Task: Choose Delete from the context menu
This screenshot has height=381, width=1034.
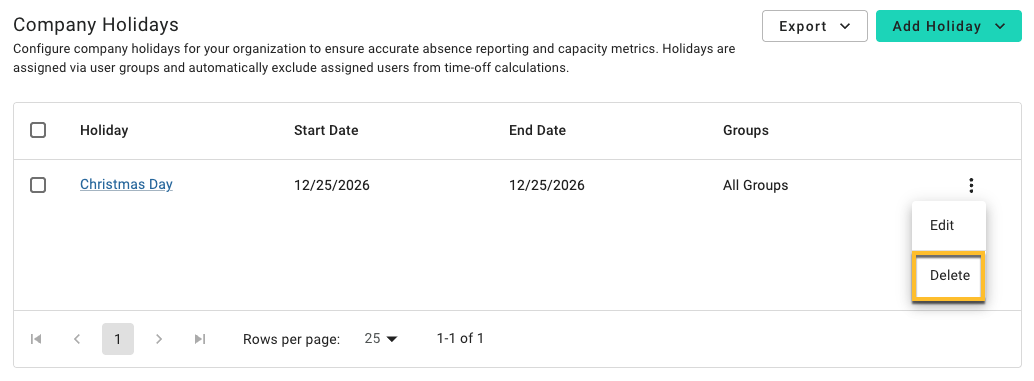Action: coord(948,276)
